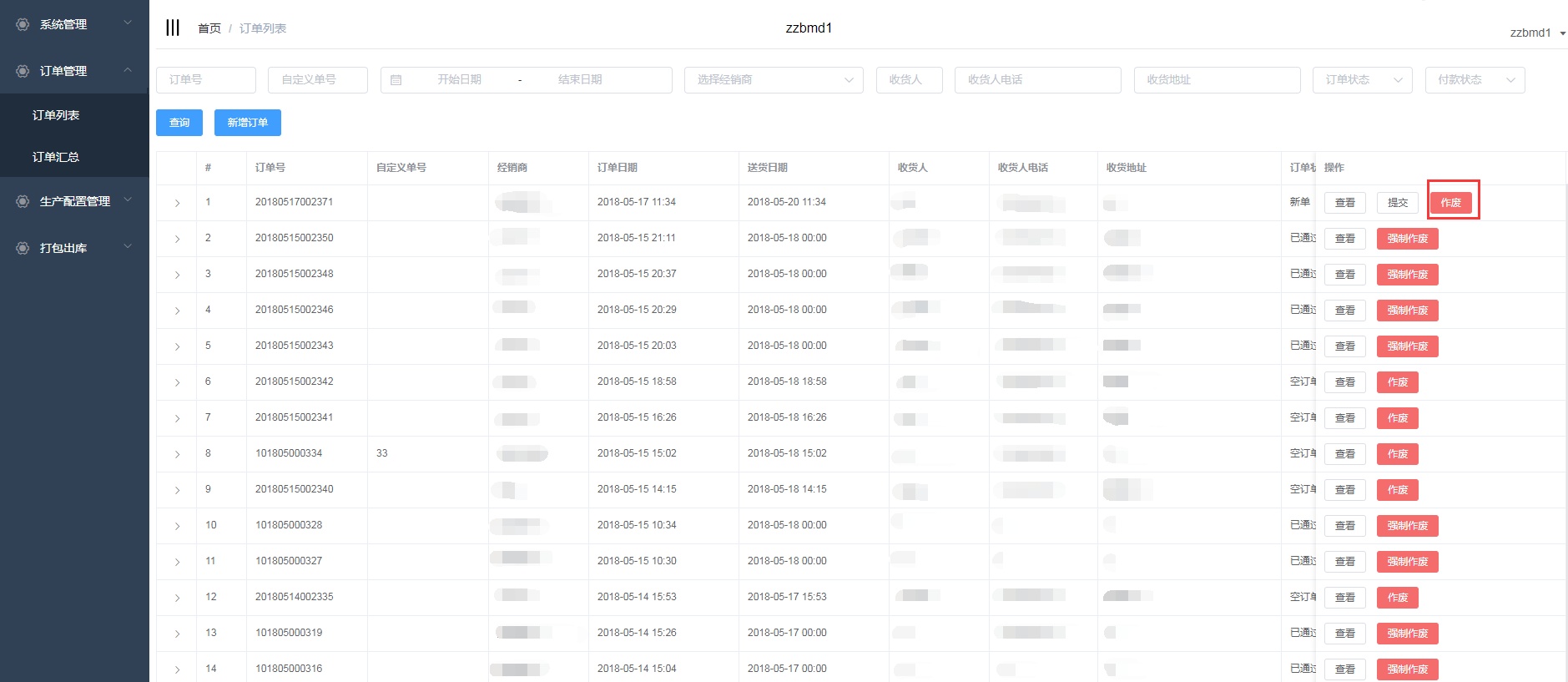Click the 订单号 input field
The image size is (1568, 682).
[206, 80]
